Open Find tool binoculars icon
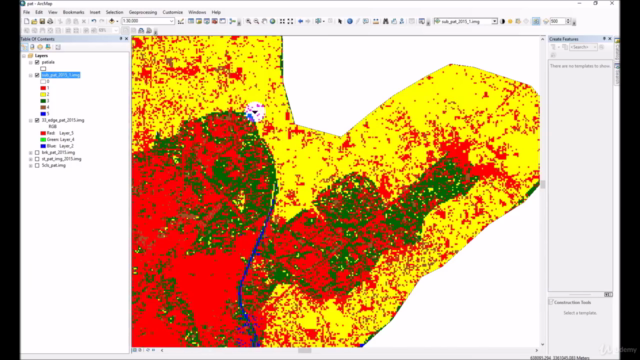This screenshot has height=360, width=640. pyautogui.click(x=385, y=21)
